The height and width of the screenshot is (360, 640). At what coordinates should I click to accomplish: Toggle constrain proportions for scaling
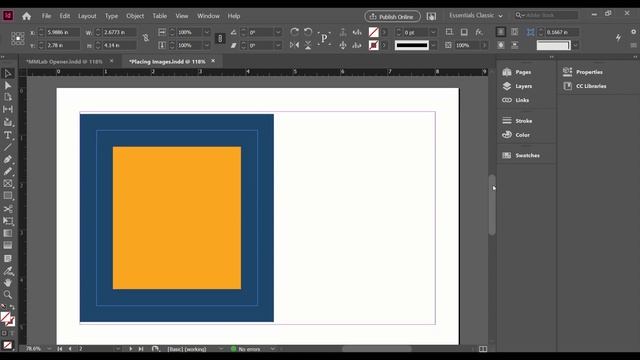click(220, 38)
